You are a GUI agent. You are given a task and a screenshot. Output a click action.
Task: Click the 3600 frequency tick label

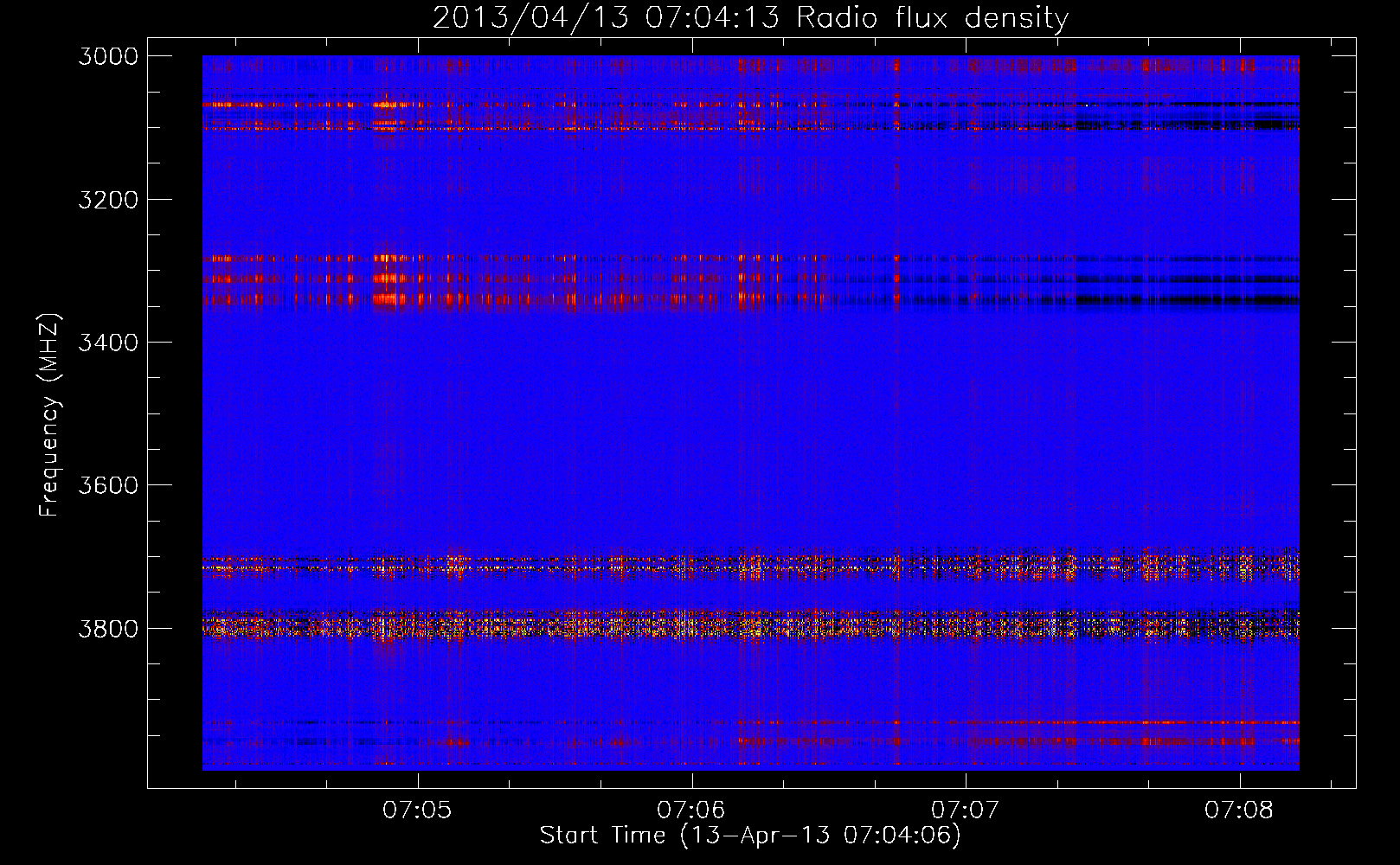tap(108, 485)
